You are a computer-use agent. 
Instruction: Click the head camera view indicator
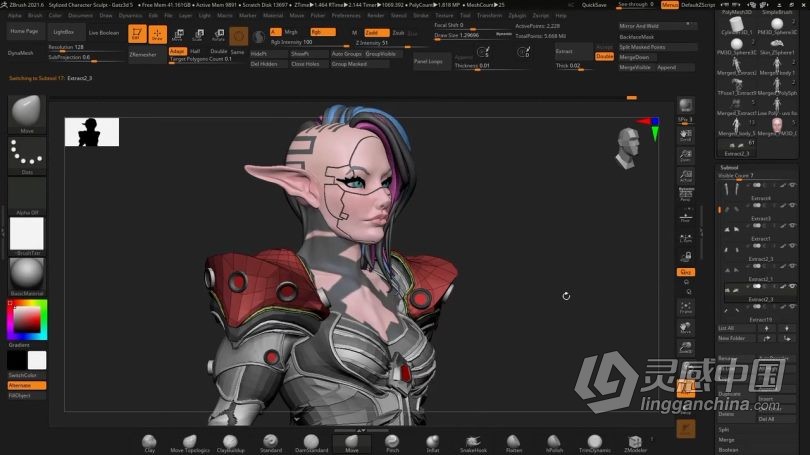point(628,148)
